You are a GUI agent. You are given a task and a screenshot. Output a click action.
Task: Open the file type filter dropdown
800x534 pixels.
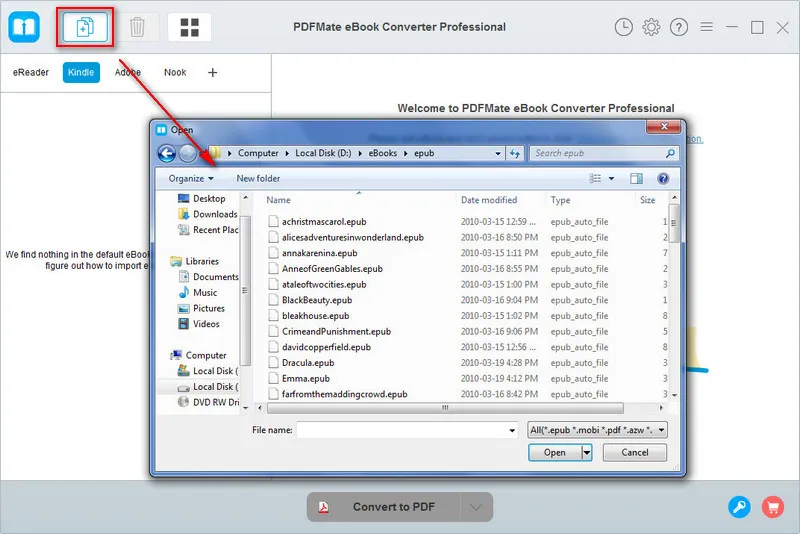[597, 430]
